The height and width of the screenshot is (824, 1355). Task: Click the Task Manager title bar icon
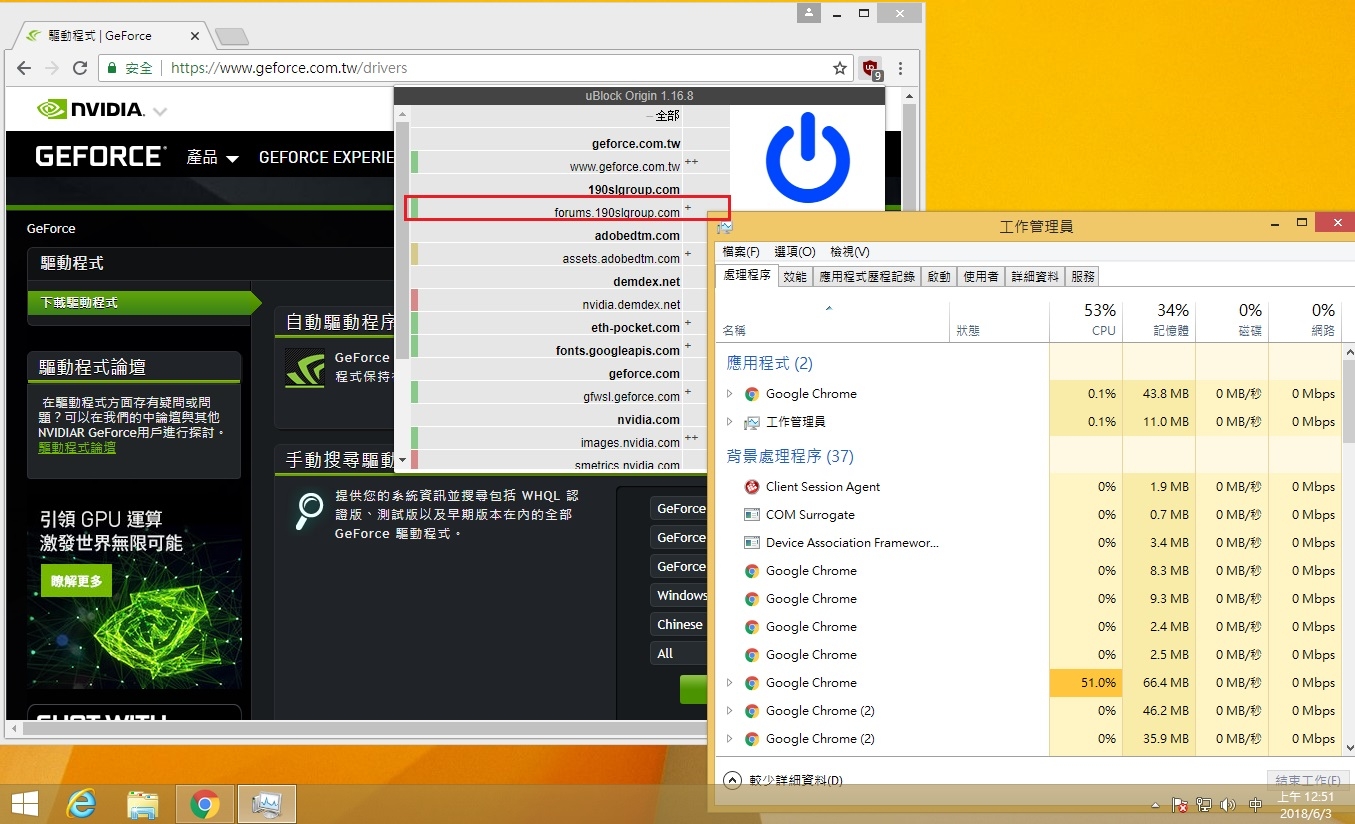click(724, 227)
